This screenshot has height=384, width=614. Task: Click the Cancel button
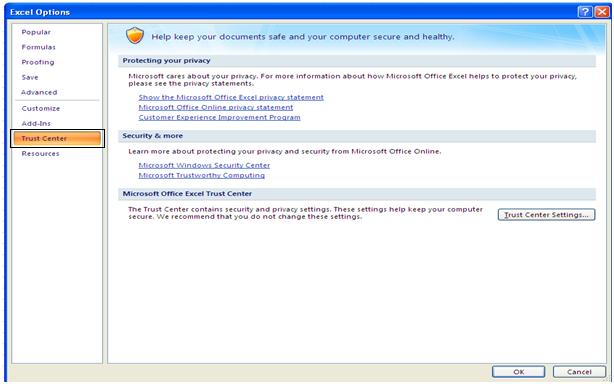coord(579,372)
